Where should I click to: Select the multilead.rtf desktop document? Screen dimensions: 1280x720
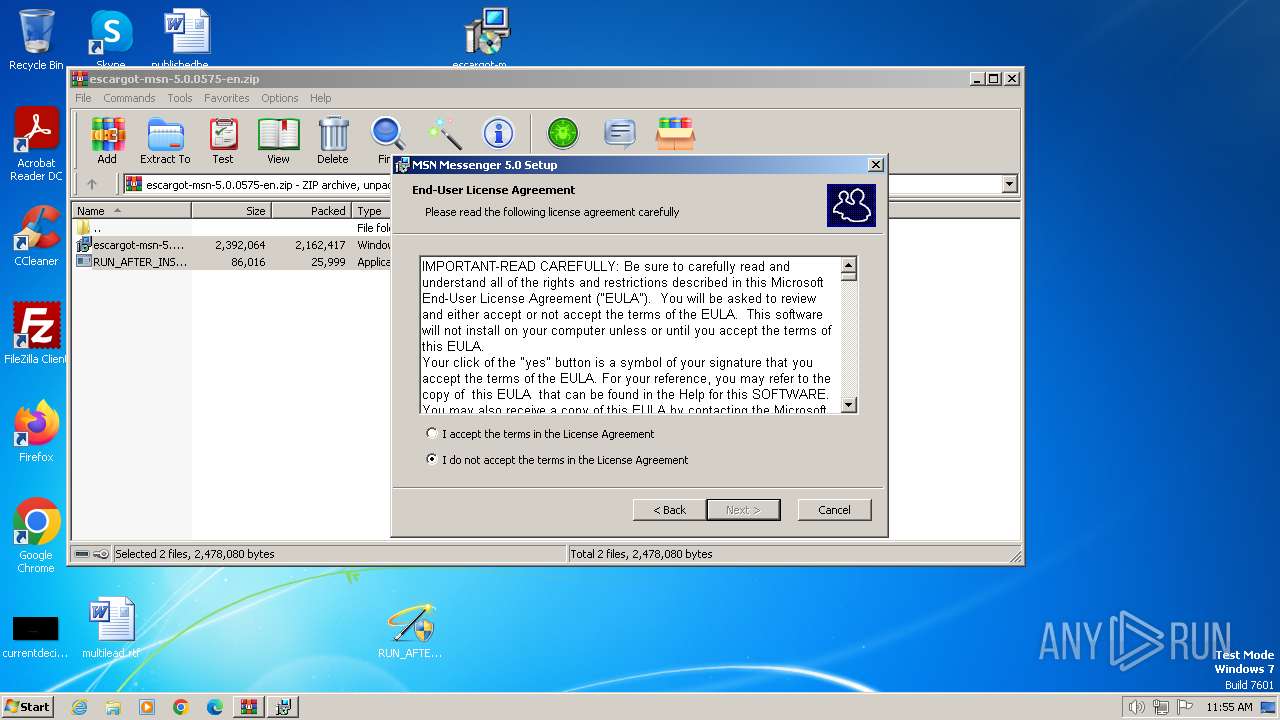[x=111, y=628]
